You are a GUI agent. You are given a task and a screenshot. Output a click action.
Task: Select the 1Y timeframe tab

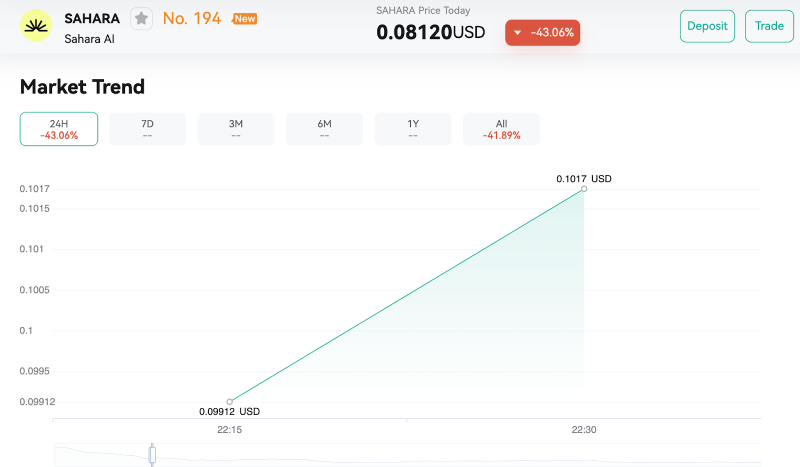pos(413,129)
